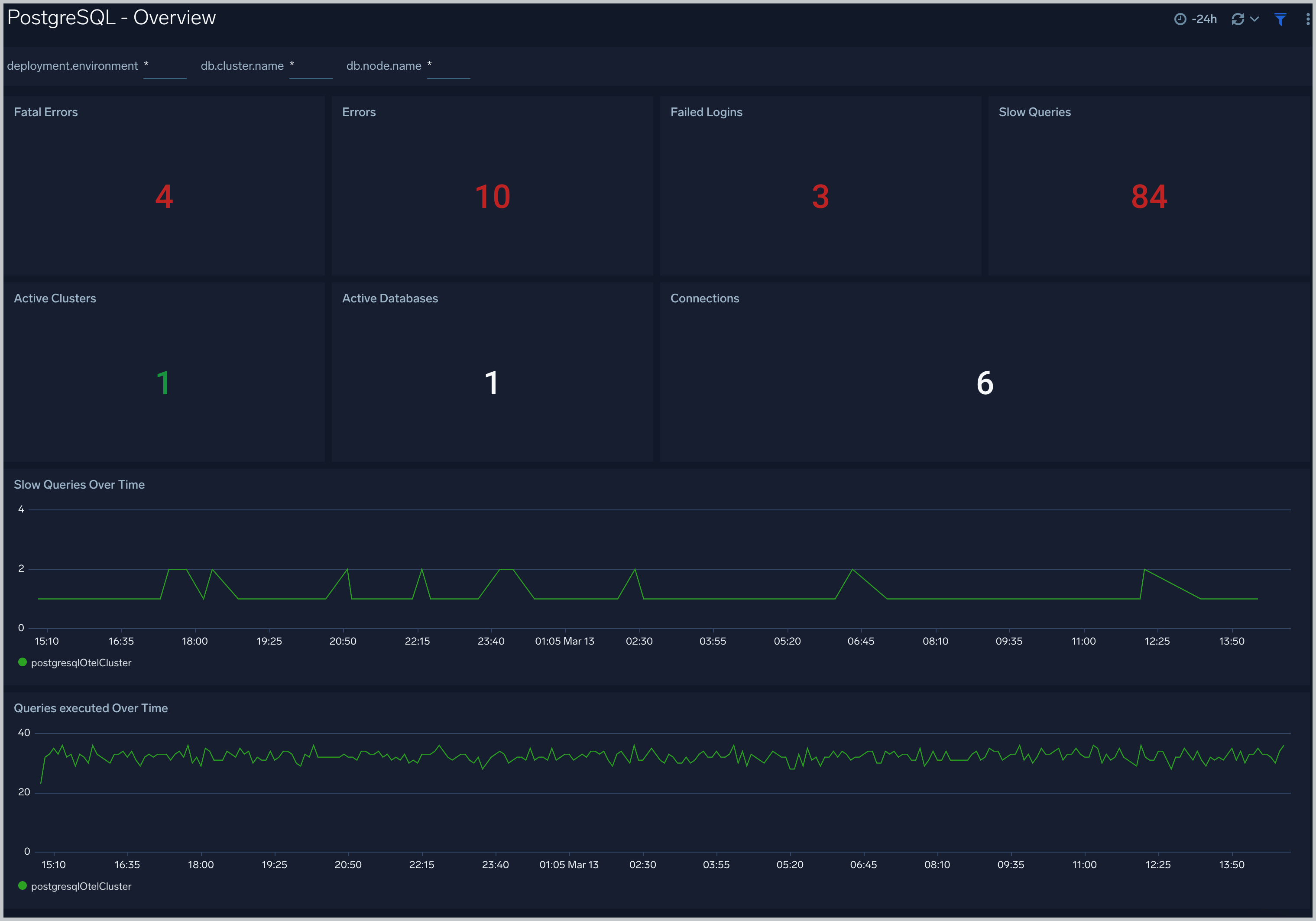
Task: Click the Active Clusters panel title
Action: click(x=55, y=298)
